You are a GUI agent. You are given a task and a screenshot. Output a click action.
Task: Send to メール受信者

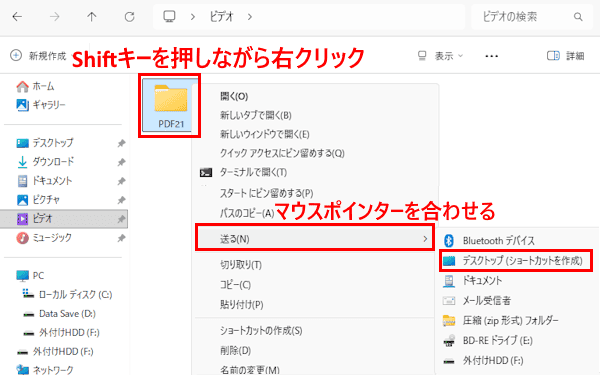pos(486,300)
